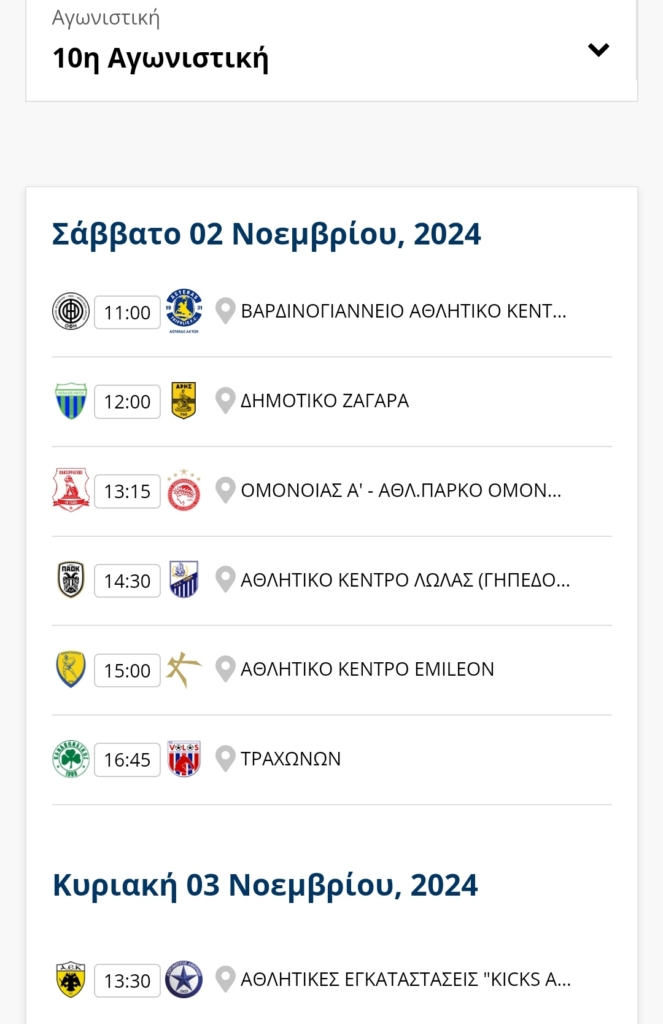This screenshot has height=1024, width=663.
Task: Select the 16:45 kickoff time
Action: (x=127, y=760)
